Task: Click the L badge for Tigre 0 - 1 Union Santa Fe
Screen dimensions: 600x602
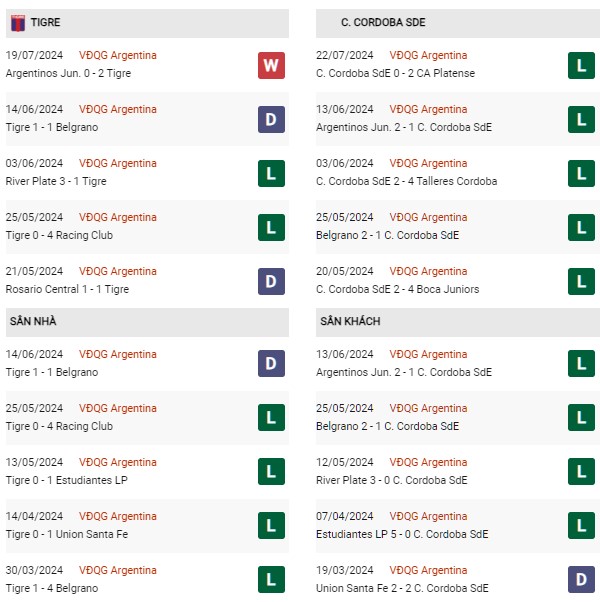Action: click(271, 525)
